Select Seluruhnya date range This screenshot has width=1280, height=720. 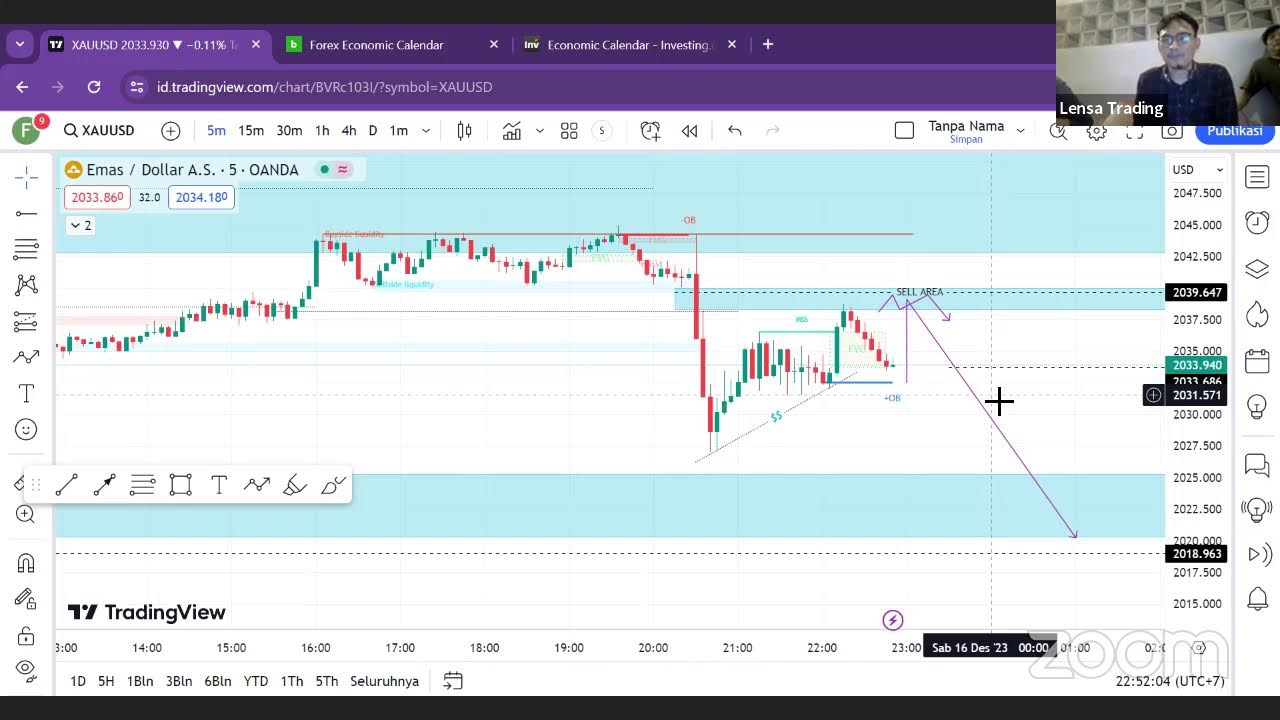point(384,681)
